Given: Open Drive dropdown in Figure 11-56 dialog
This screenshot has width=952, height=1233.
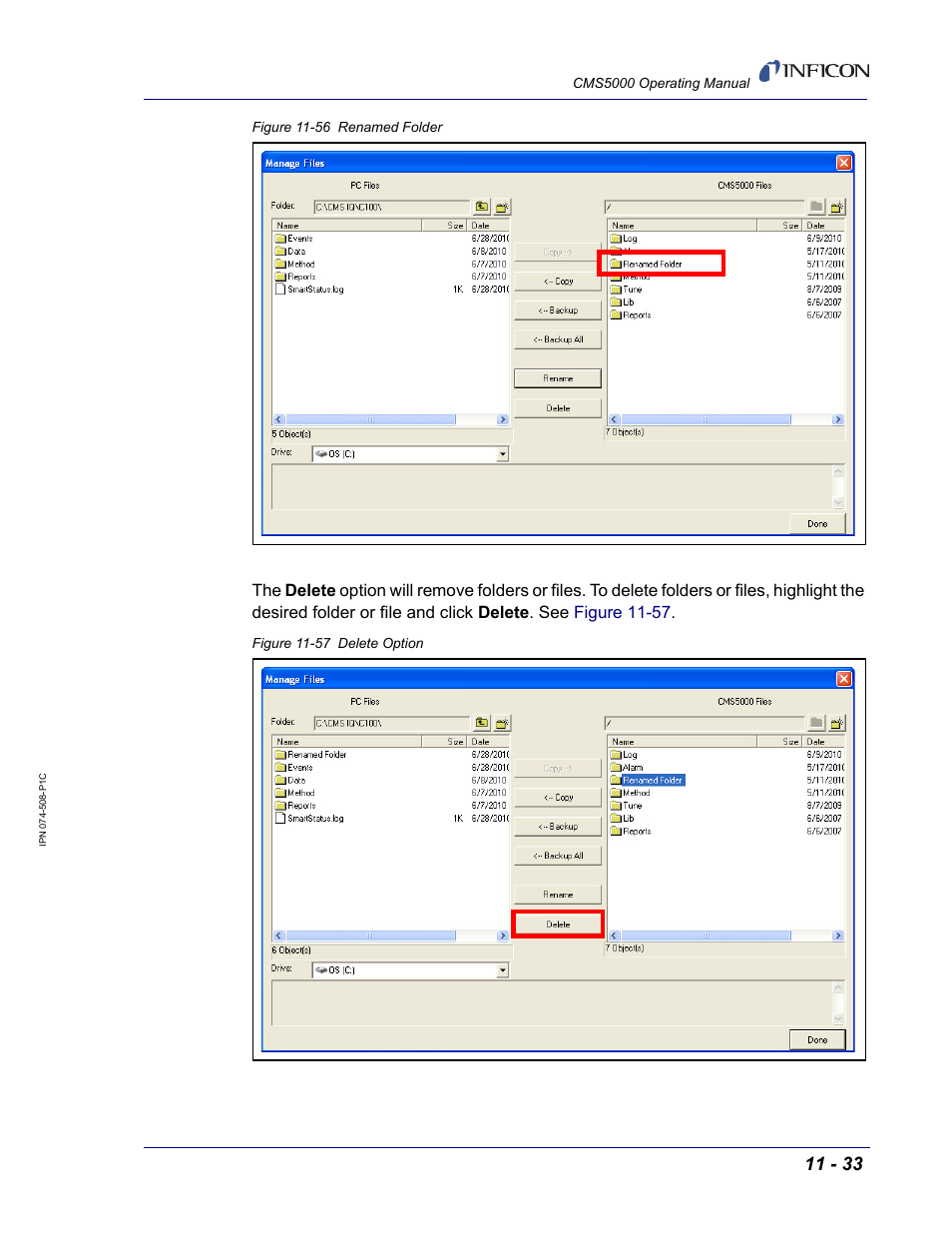Looking at the screenshot, I should [502, 454].
